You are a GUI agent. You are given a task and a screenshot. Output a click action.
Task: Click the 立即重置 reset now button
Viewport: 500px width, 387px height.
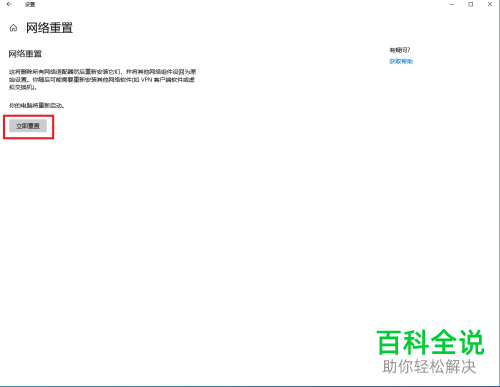pos(28,126)
